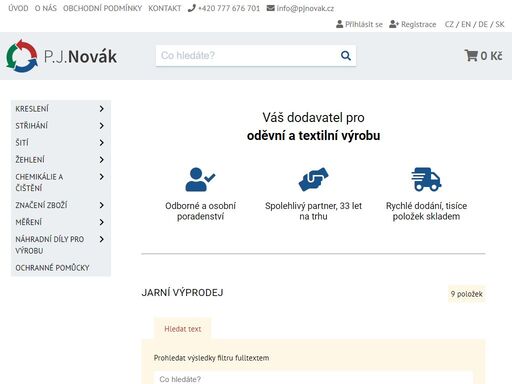Click the phone icon beside +420 number

click(x=191, y=8)
